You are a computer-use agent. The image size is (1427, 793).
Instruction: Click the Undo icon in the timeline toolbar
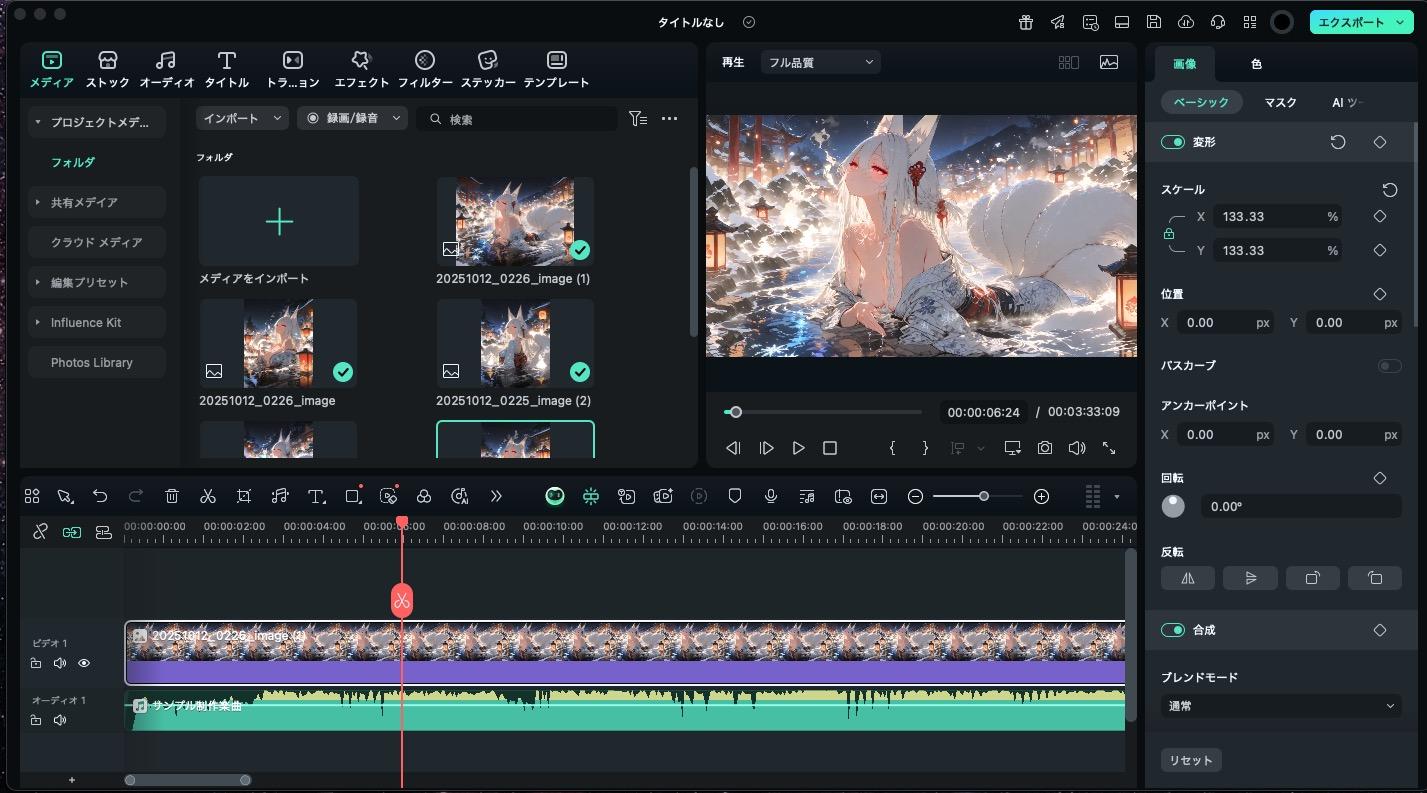100,496
